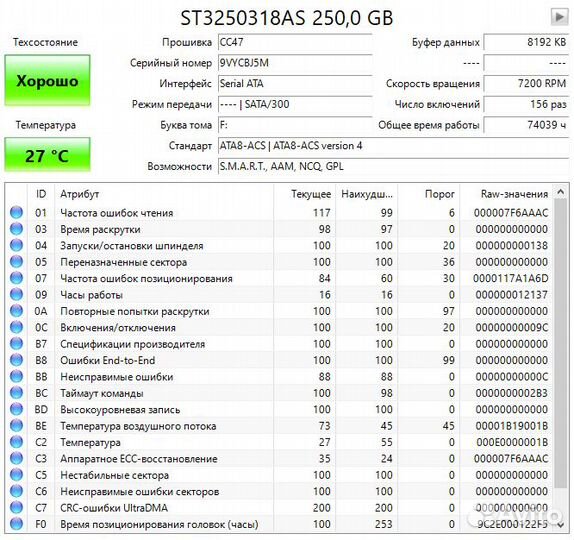Click the Буфер данных field 8192 KB
Image resolution: width=574 pixels, height=540 pixels.
coord(526,42)
